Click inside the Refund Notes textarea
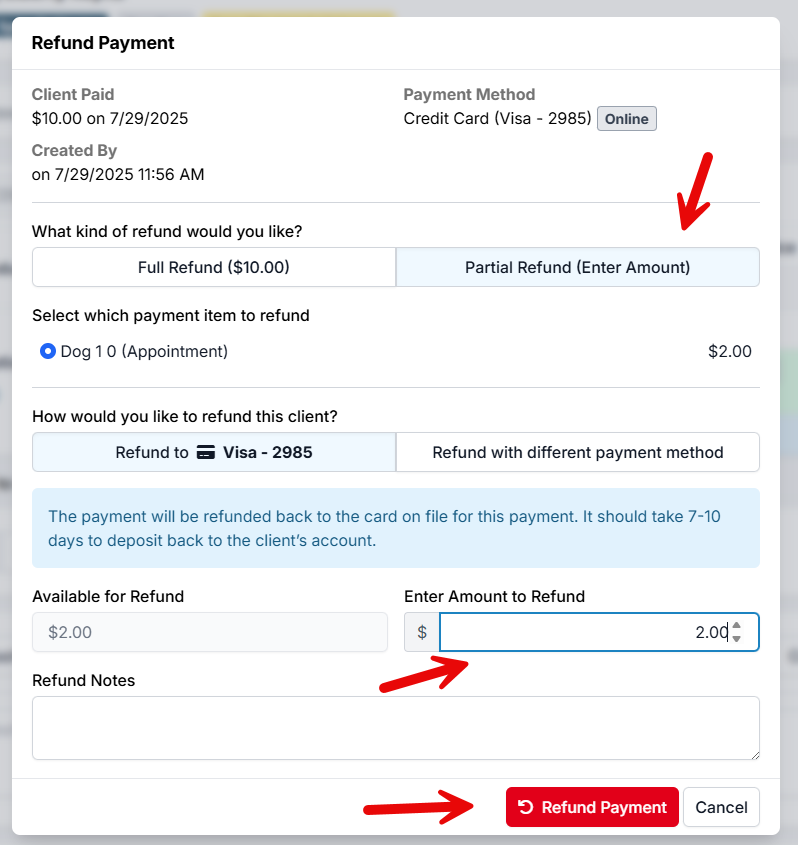 click(x=395, y=727)
